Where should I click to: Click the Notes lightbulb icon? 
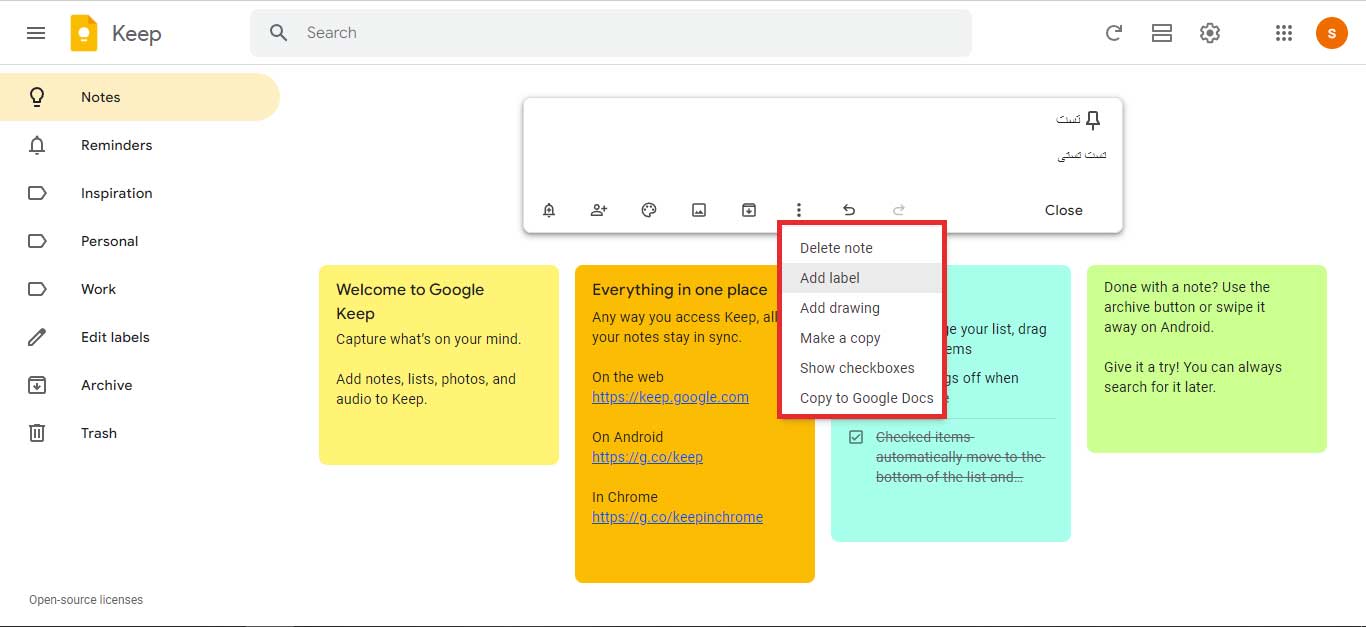tap(37, 97)
